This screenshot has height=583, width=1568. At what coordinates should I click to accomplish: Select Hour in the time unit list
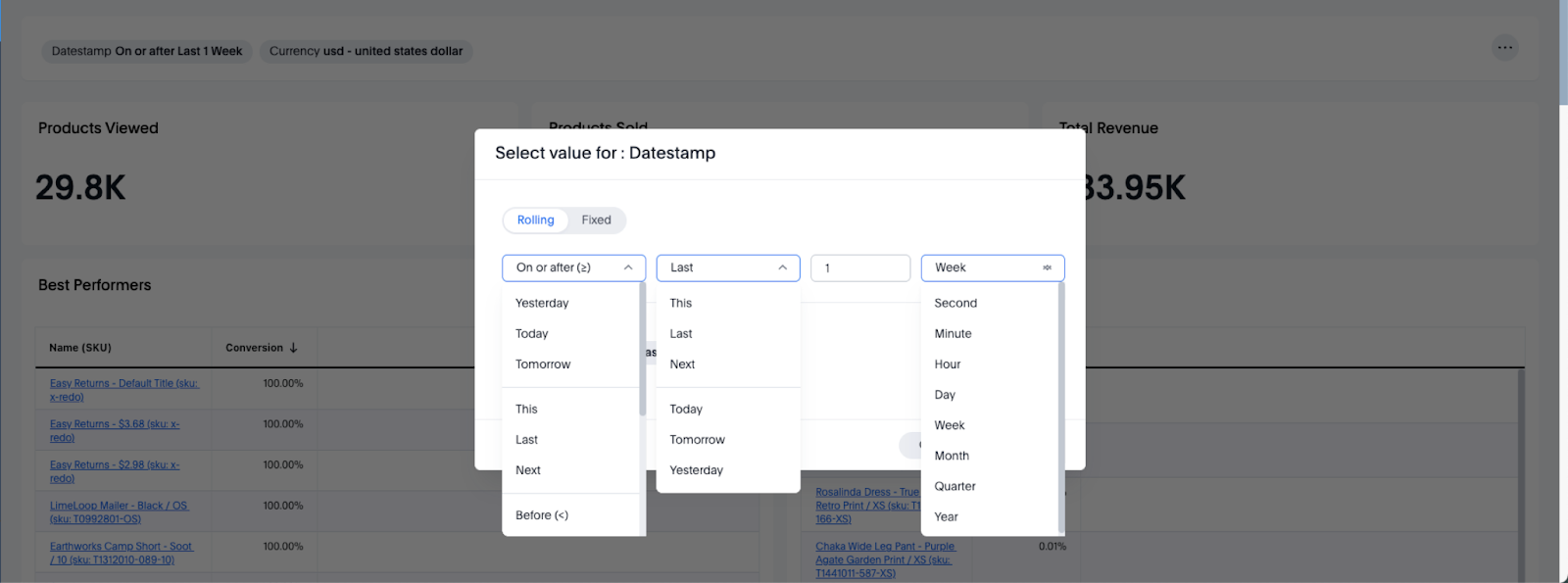[948, 364]
